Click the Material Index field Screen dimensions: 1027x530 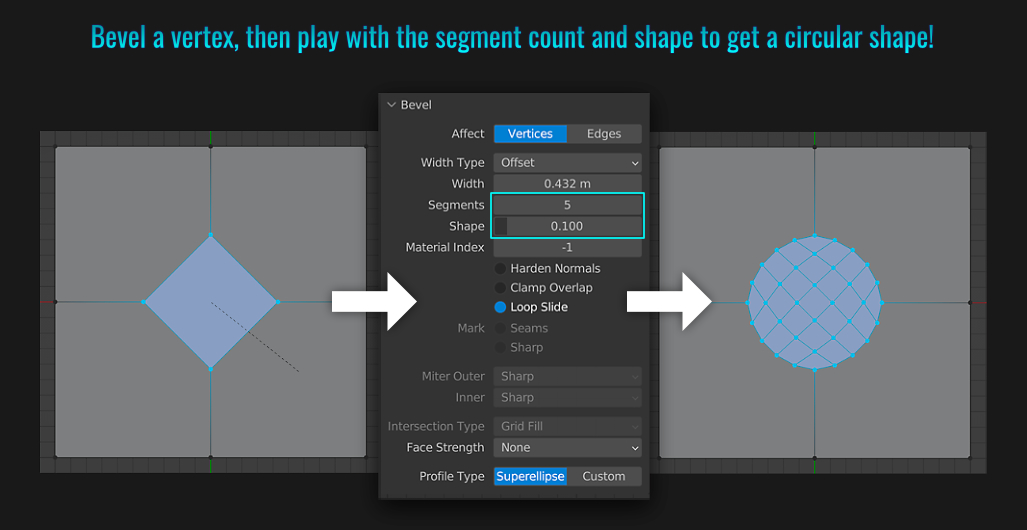coord(567,248)
